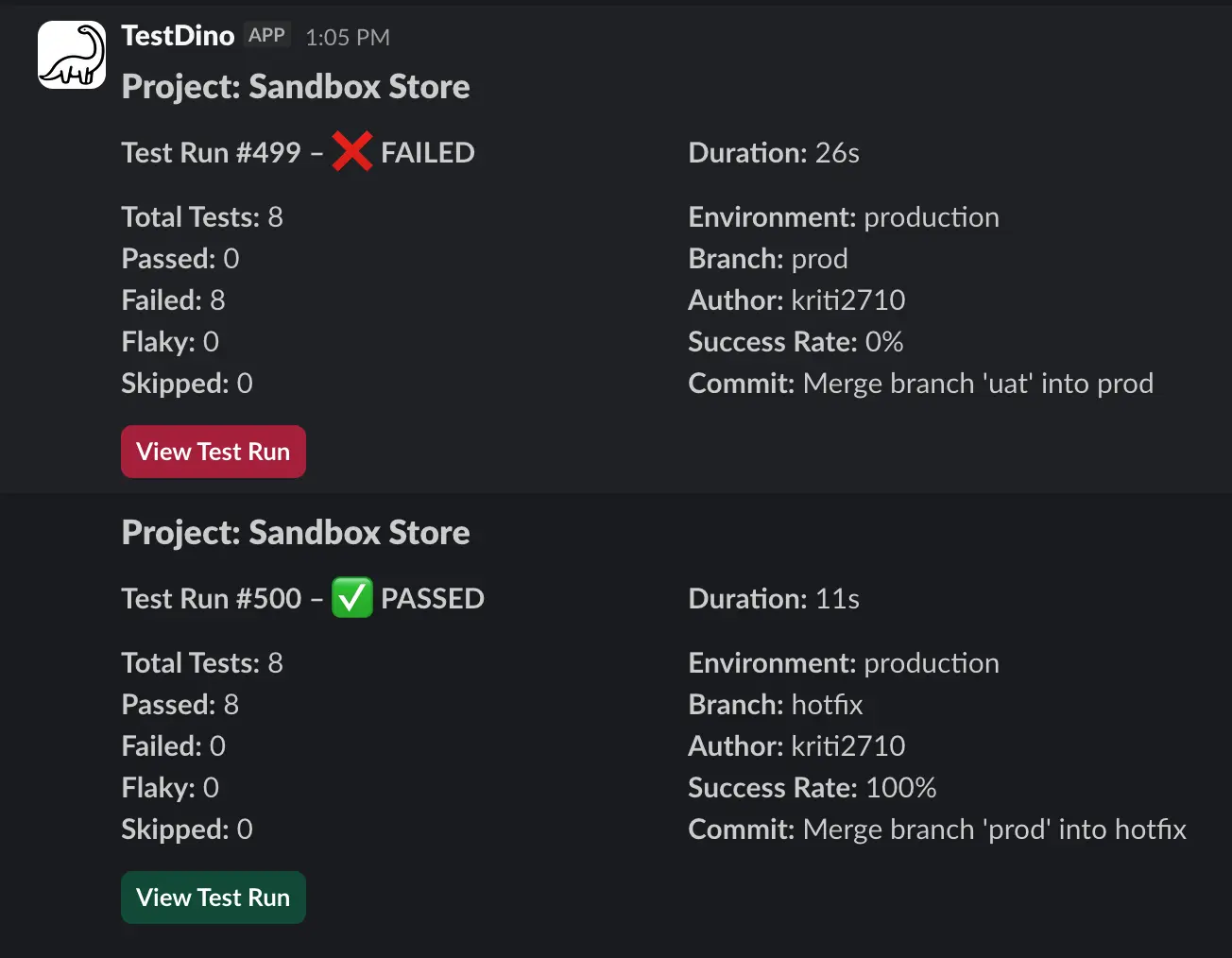Click the prod branch label
This screenshot has height=958, width=1232.
[819, 258]
